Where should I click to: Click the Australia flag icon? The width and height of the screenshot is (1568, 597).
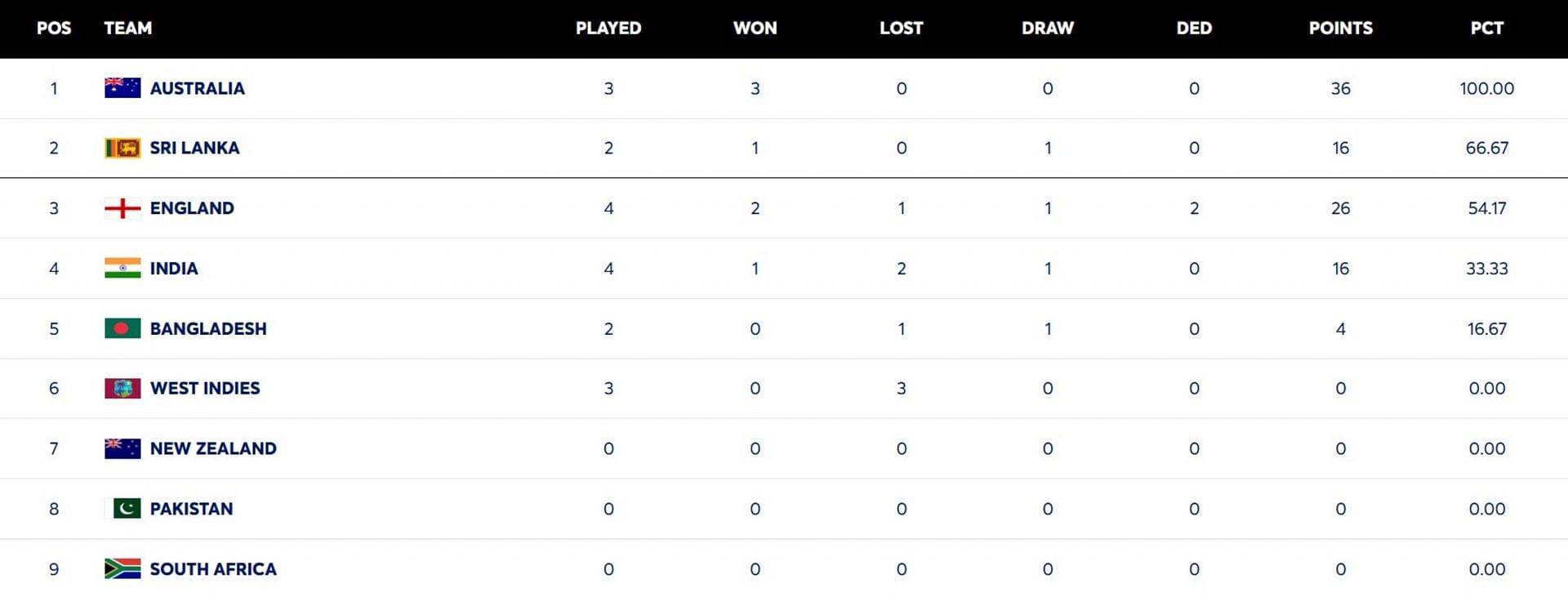pyautogui.click(x=122, y=88)
